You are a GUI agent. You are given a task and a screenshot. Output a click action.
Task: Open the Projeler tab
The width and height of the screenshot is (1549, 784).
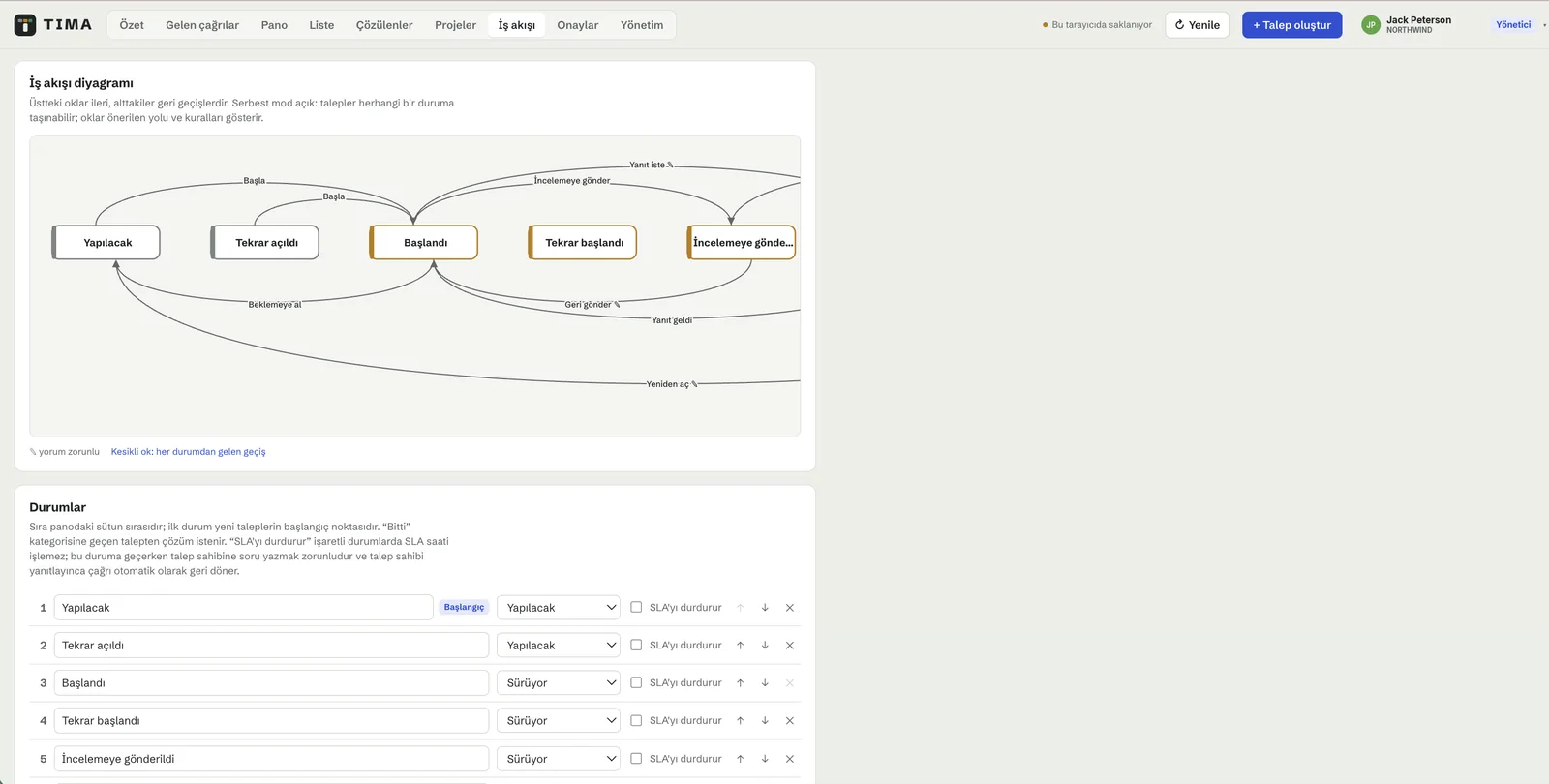click(x=455, y=25)
